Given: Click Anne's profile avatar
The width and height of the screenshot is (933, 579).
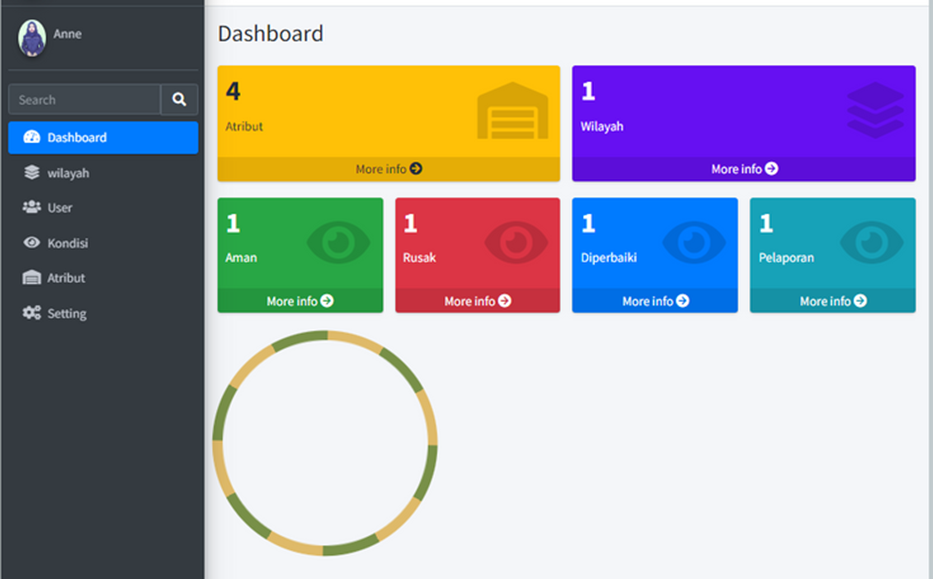Looking at the screenshot, I should (32, 38).
